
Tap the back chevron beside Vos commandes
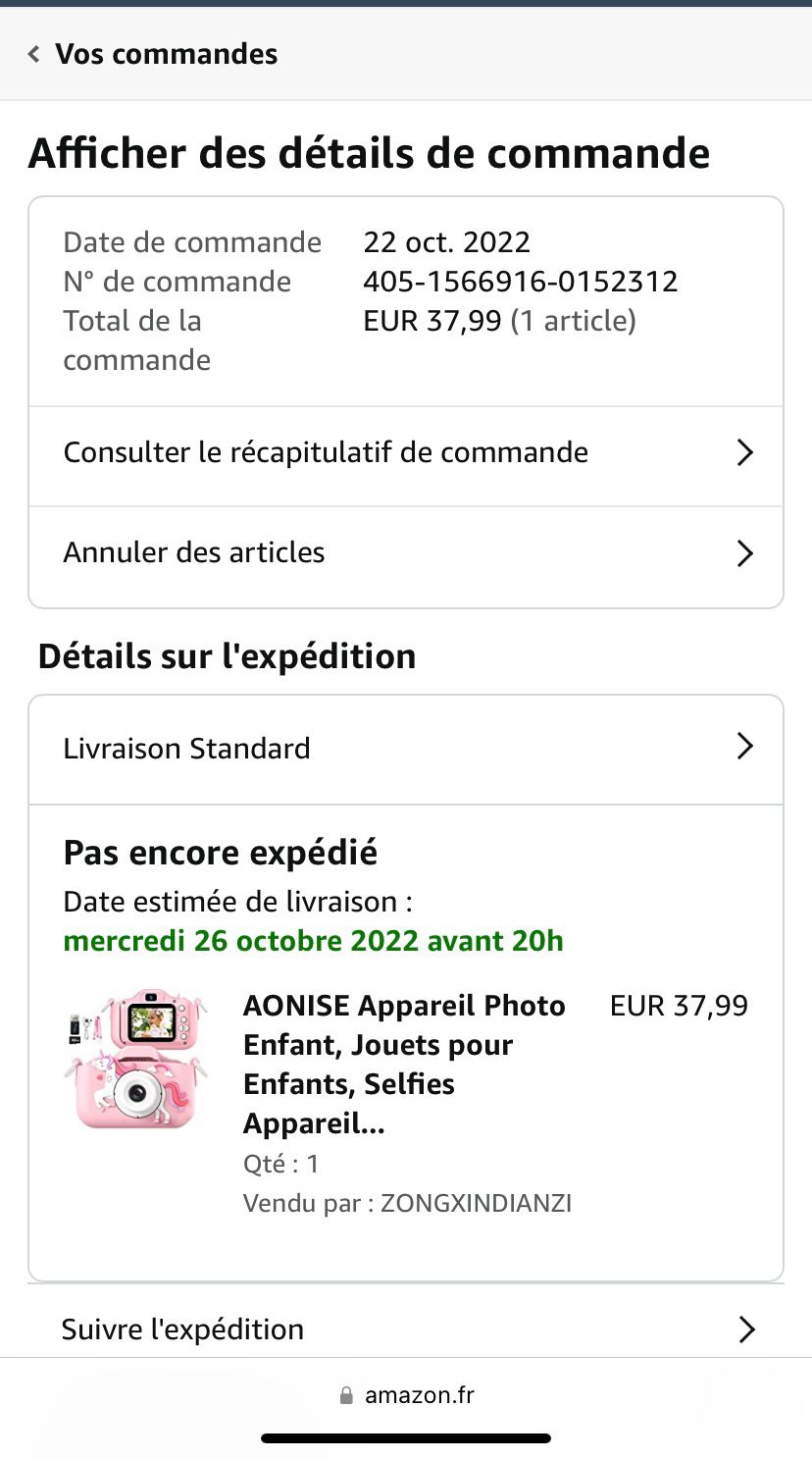click(x=34, y=54)
